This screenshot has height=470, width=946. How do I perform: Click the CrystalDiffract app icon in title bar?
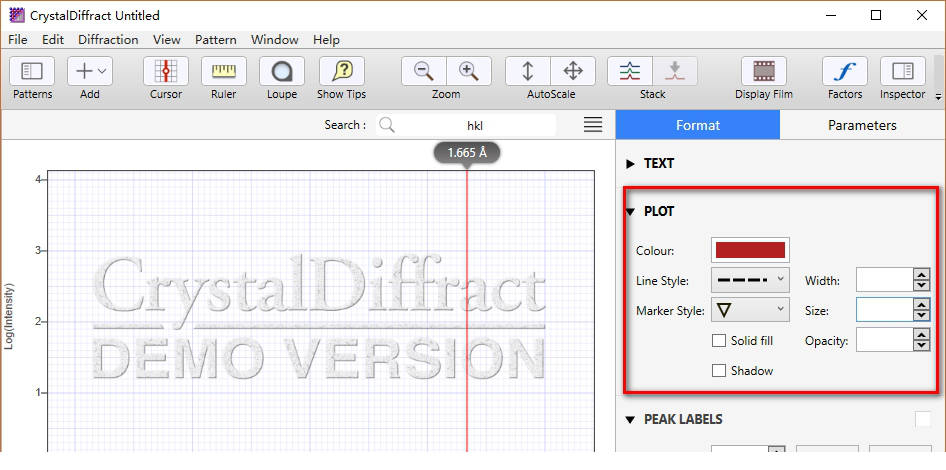click(16, 15)
